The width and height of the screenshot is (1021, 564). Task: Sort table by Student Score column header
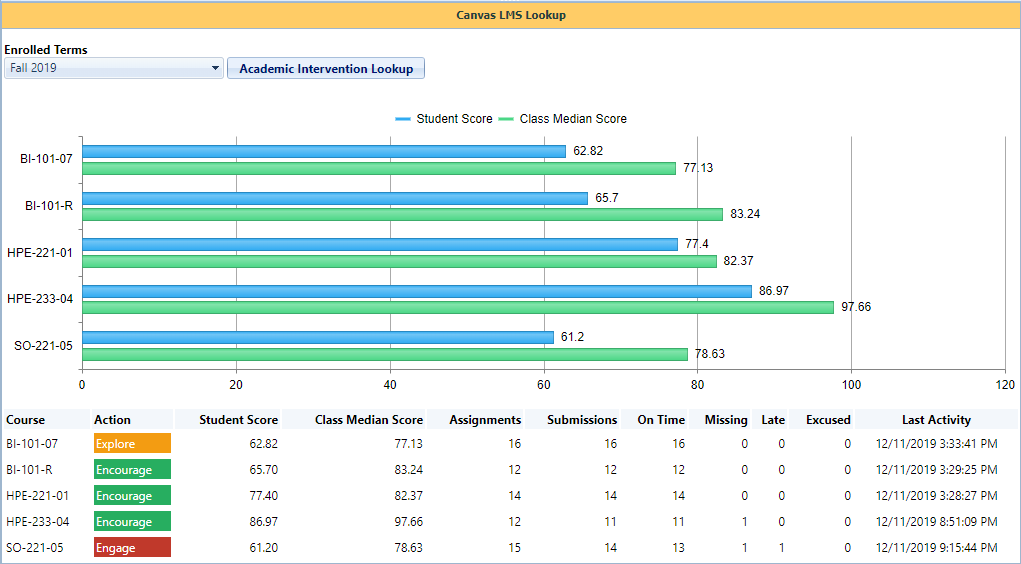tap(238, 420)
